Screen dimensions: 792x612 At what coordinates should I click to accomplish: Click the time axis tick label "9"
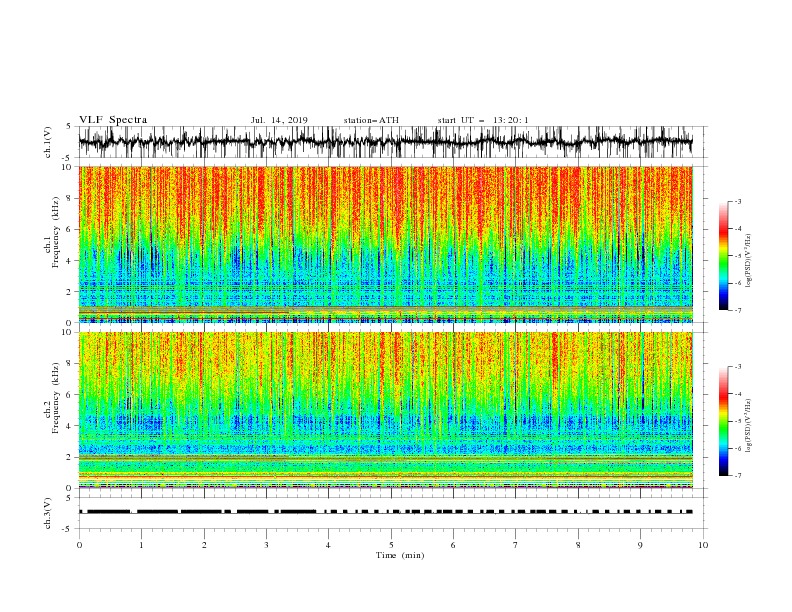(640, 545)
